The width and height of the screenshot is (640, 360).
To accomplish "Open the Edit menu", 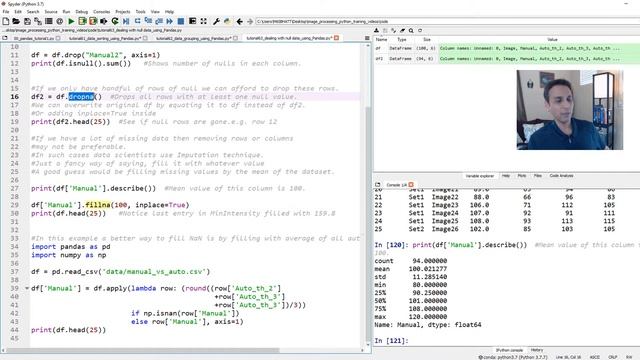I will click(x=18, y=12).
